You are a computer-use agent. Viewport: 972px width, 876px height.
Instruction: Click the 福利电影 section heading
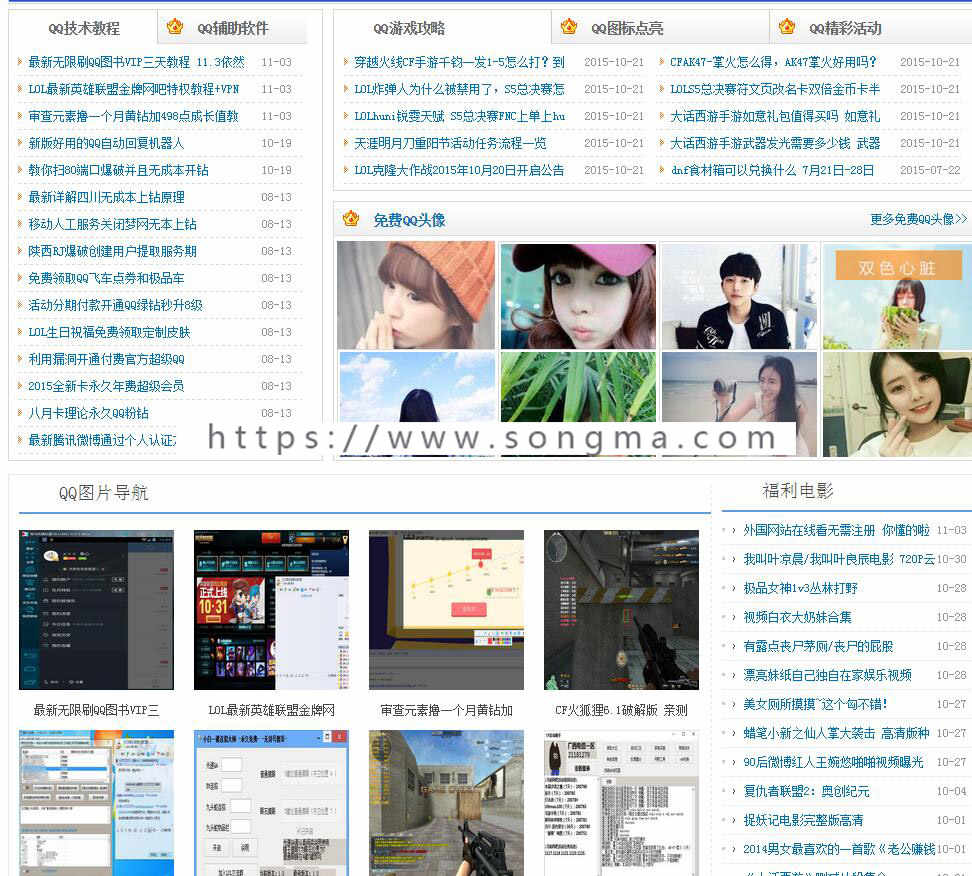(798, 491)
